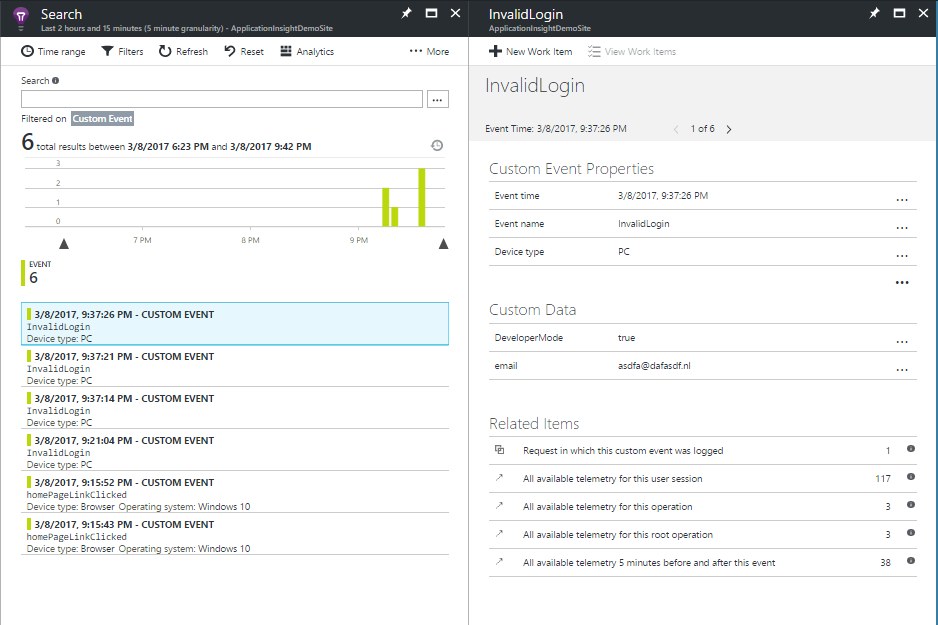This screenshot has height=625, width=938.
Task: Click the arrow icon beside user session telemetry
Action: [500, 477]
